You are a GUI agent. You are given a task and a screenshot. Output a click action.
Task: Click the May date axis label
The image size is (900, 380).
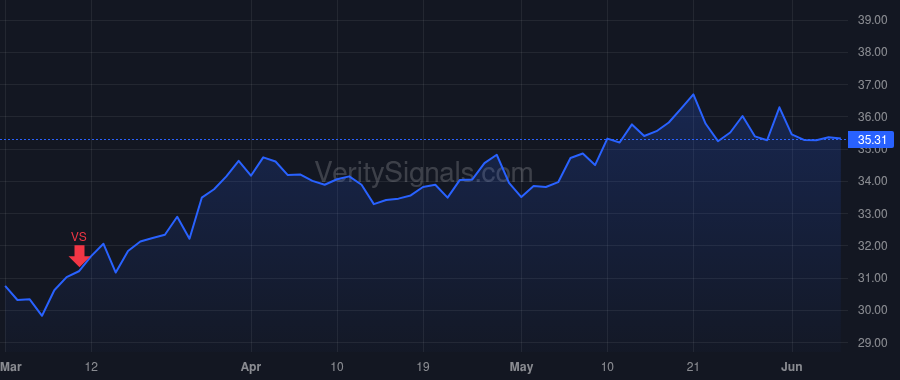pyautogui.click(x=521, y=366)
